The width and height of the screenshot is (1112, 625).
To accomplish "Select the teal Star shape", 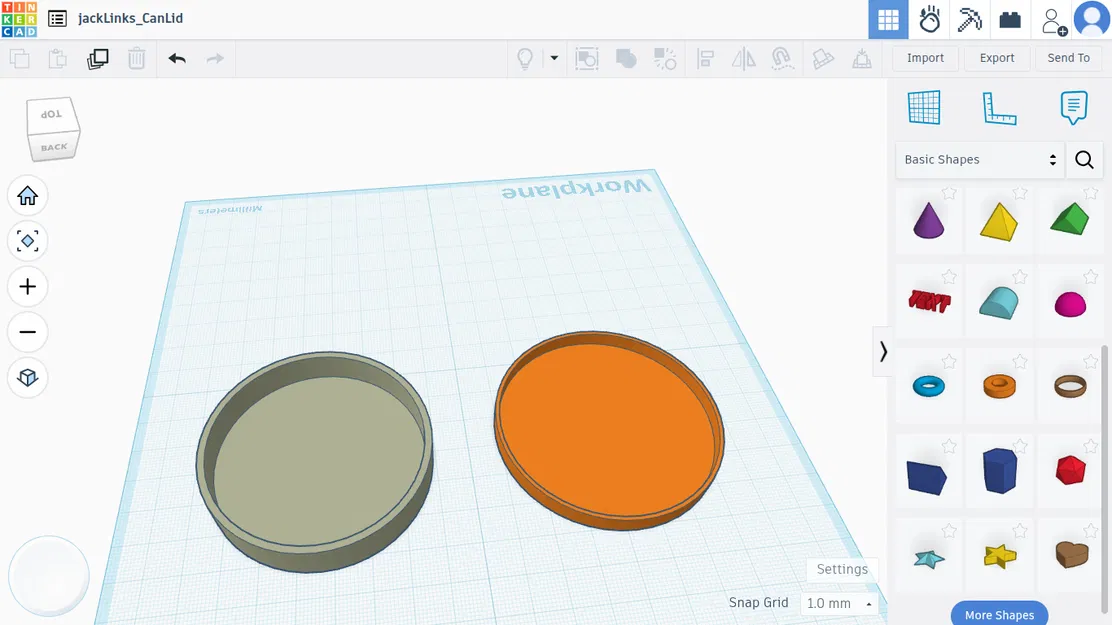I will (929, 559).
